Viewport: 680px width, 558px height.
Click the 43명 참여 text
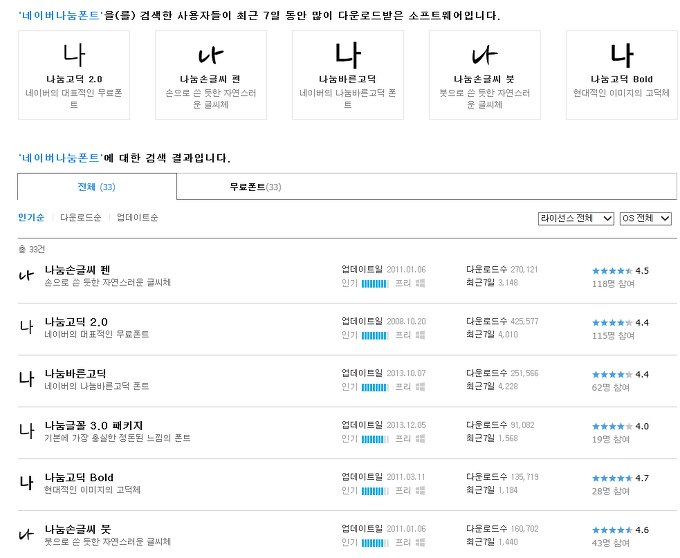pos(611,543)
